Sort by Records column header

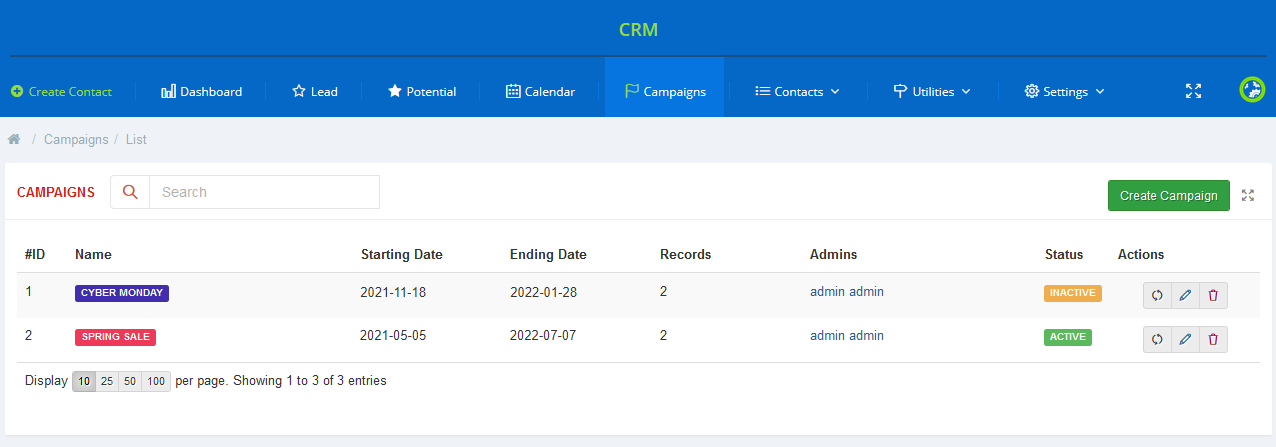686,254
